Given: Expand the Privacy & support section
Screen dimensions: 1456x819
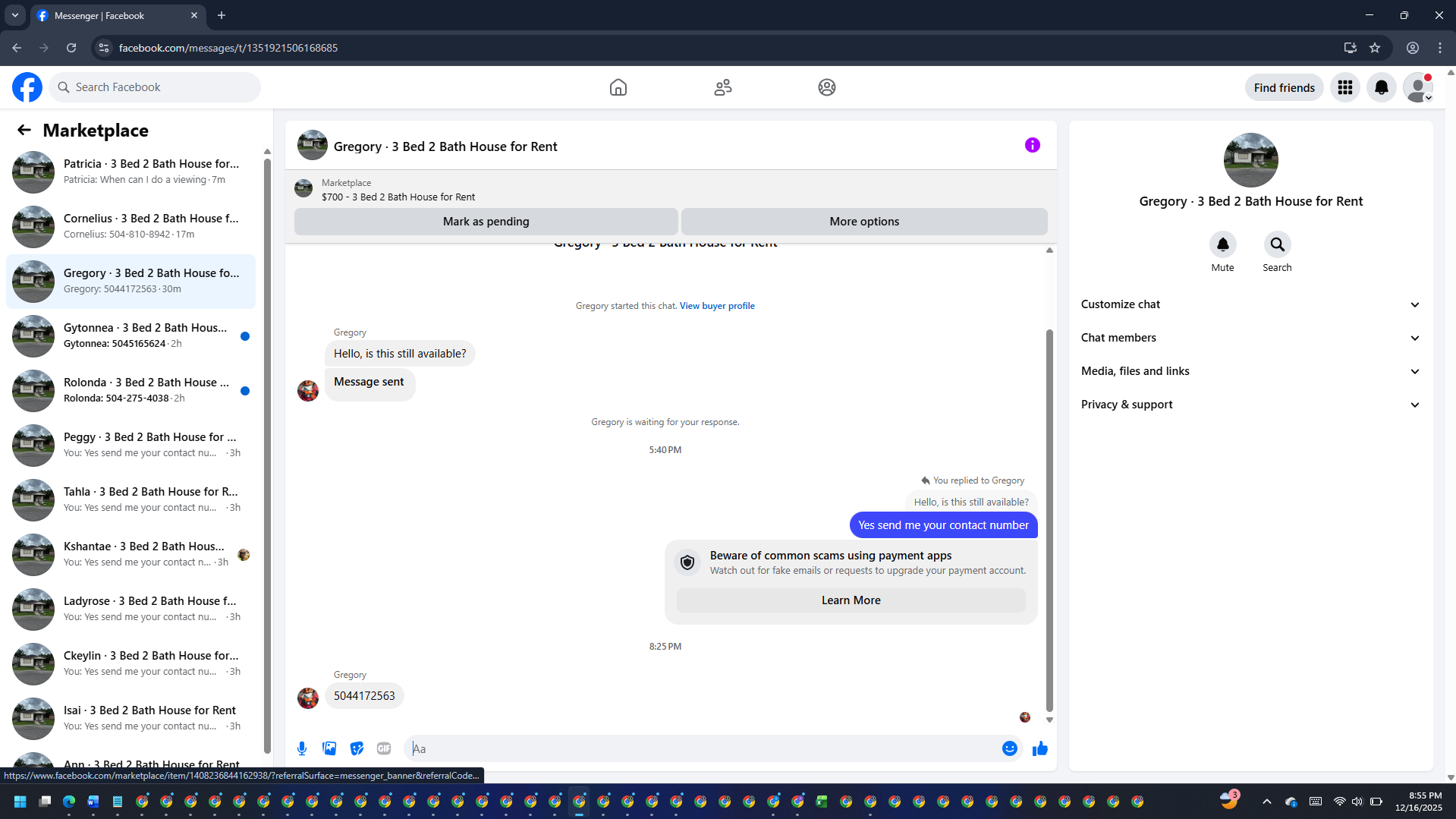Looking at the screenshot, I should click(x=1250, y=405).
